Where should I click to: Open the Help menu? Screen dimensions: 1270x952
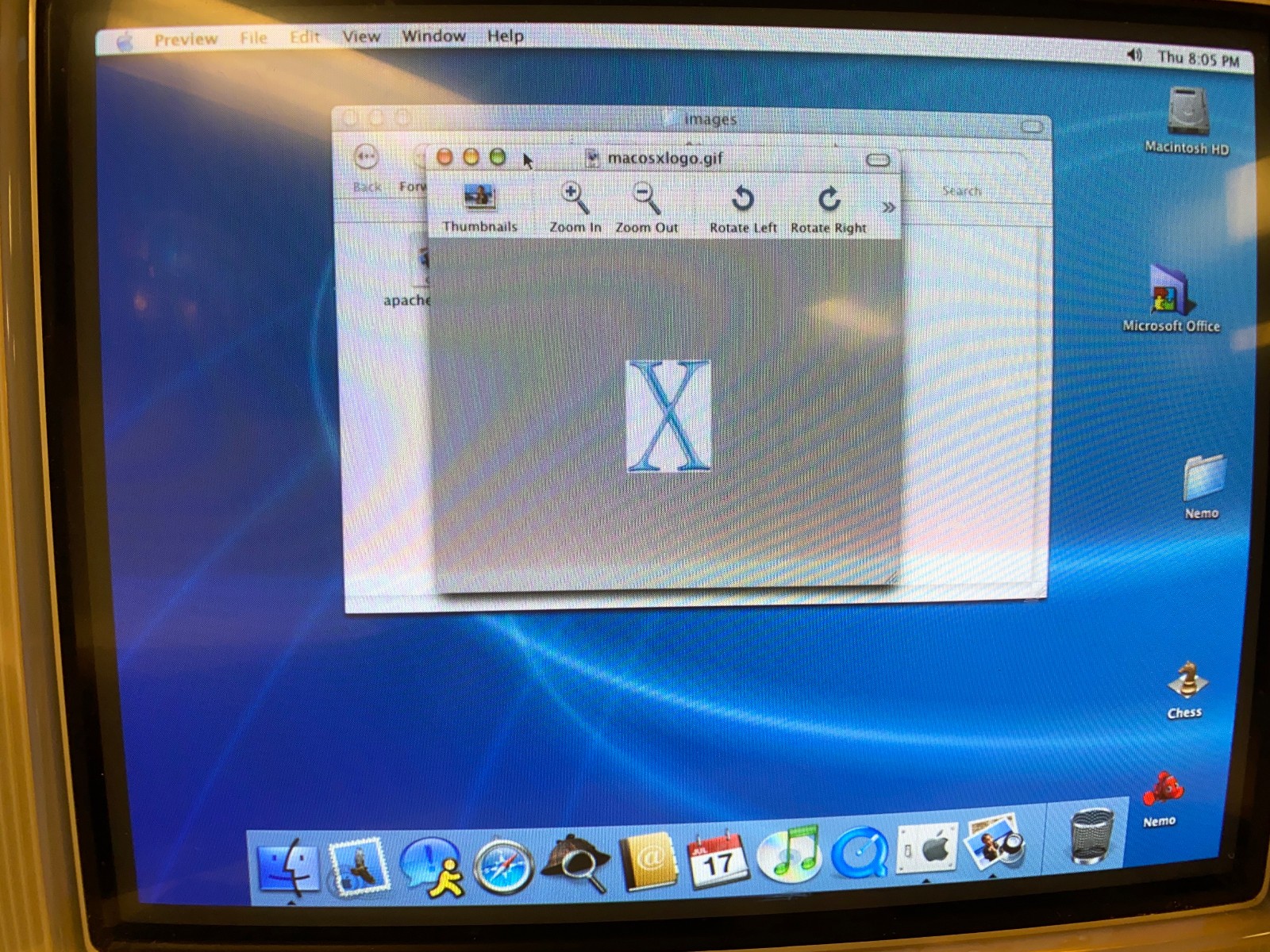(506, 36)
